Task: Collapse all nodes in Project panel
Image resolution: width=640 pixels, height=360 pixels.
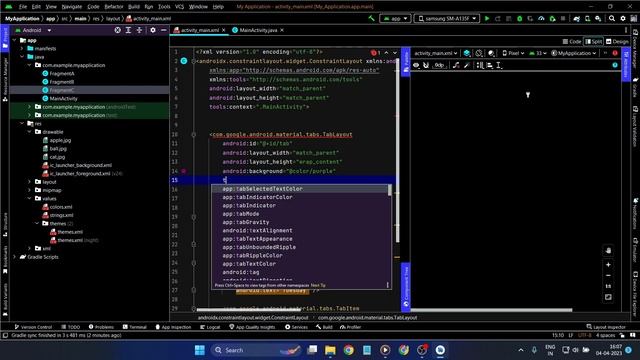Action: 139,30
